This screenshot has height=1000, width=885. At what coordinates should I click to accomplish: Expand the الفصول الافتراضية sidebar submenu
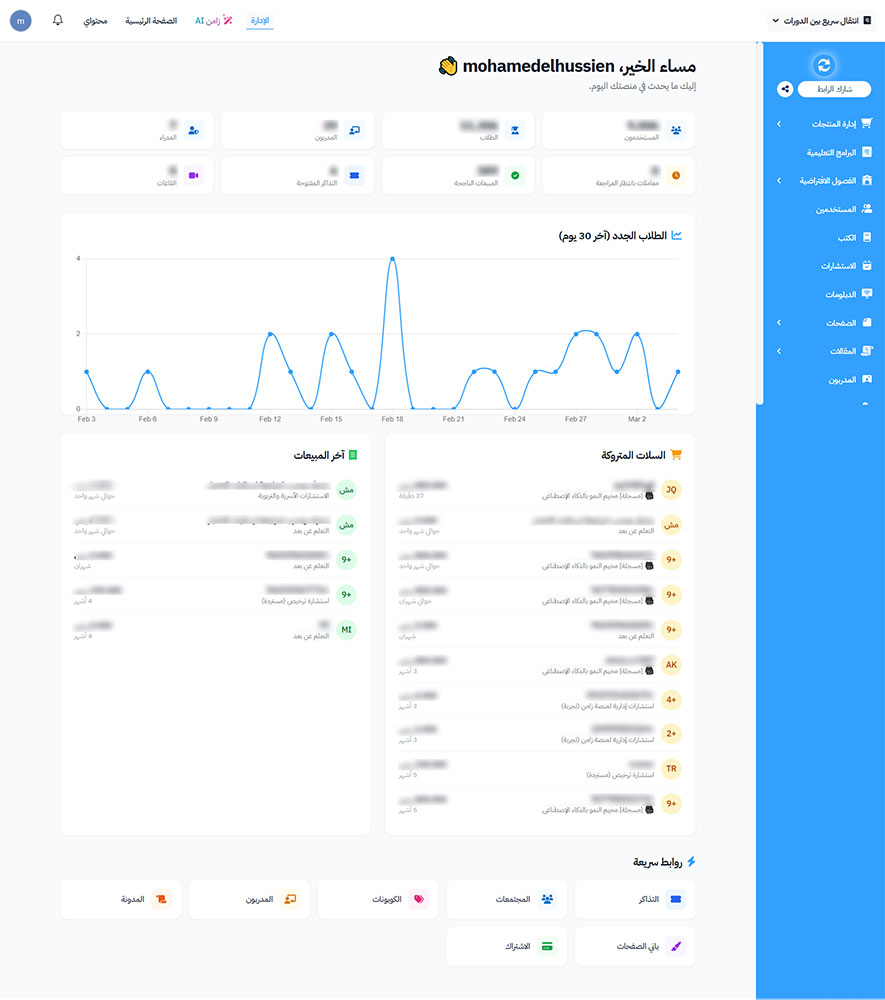(779, 181)
